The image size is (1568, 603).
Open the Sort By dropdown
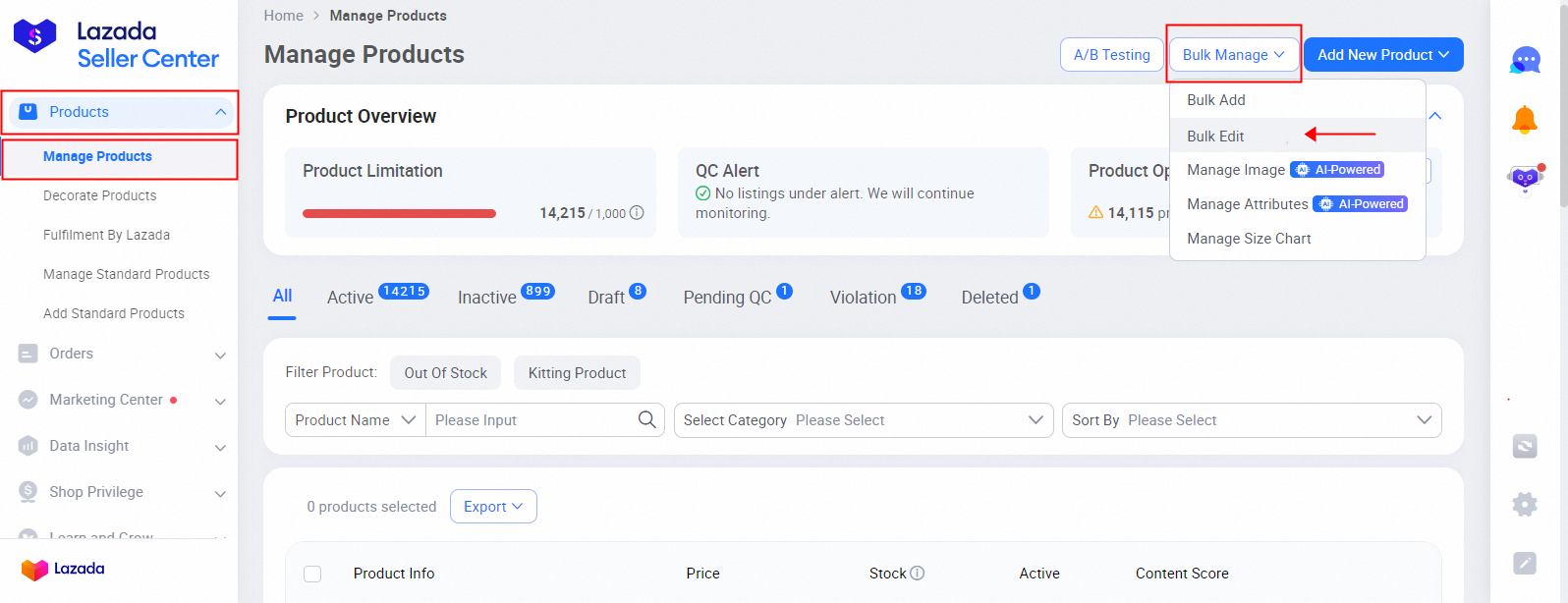pos(1252,420)
